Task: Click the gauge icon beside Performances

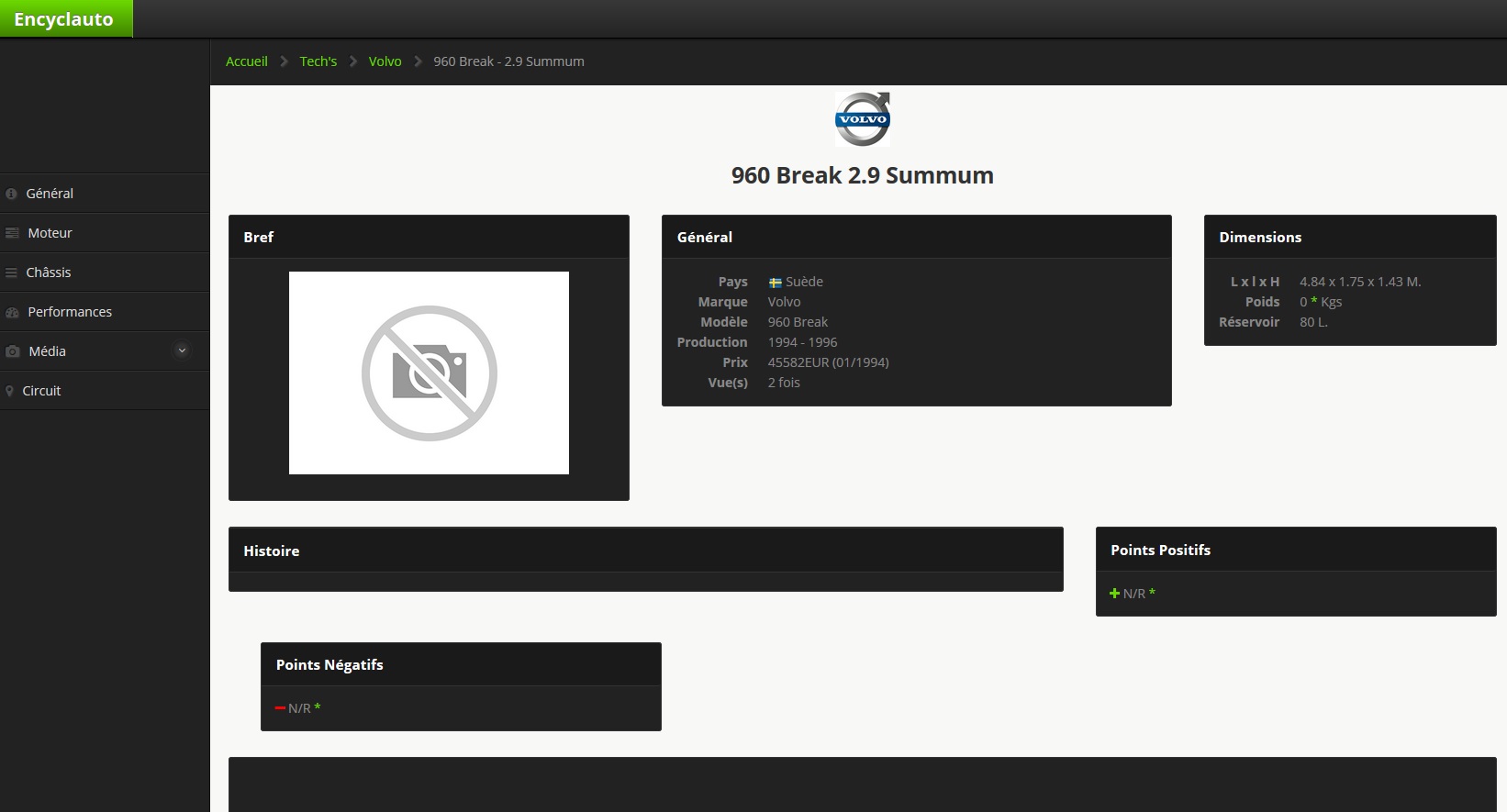Action: point(12,312)
